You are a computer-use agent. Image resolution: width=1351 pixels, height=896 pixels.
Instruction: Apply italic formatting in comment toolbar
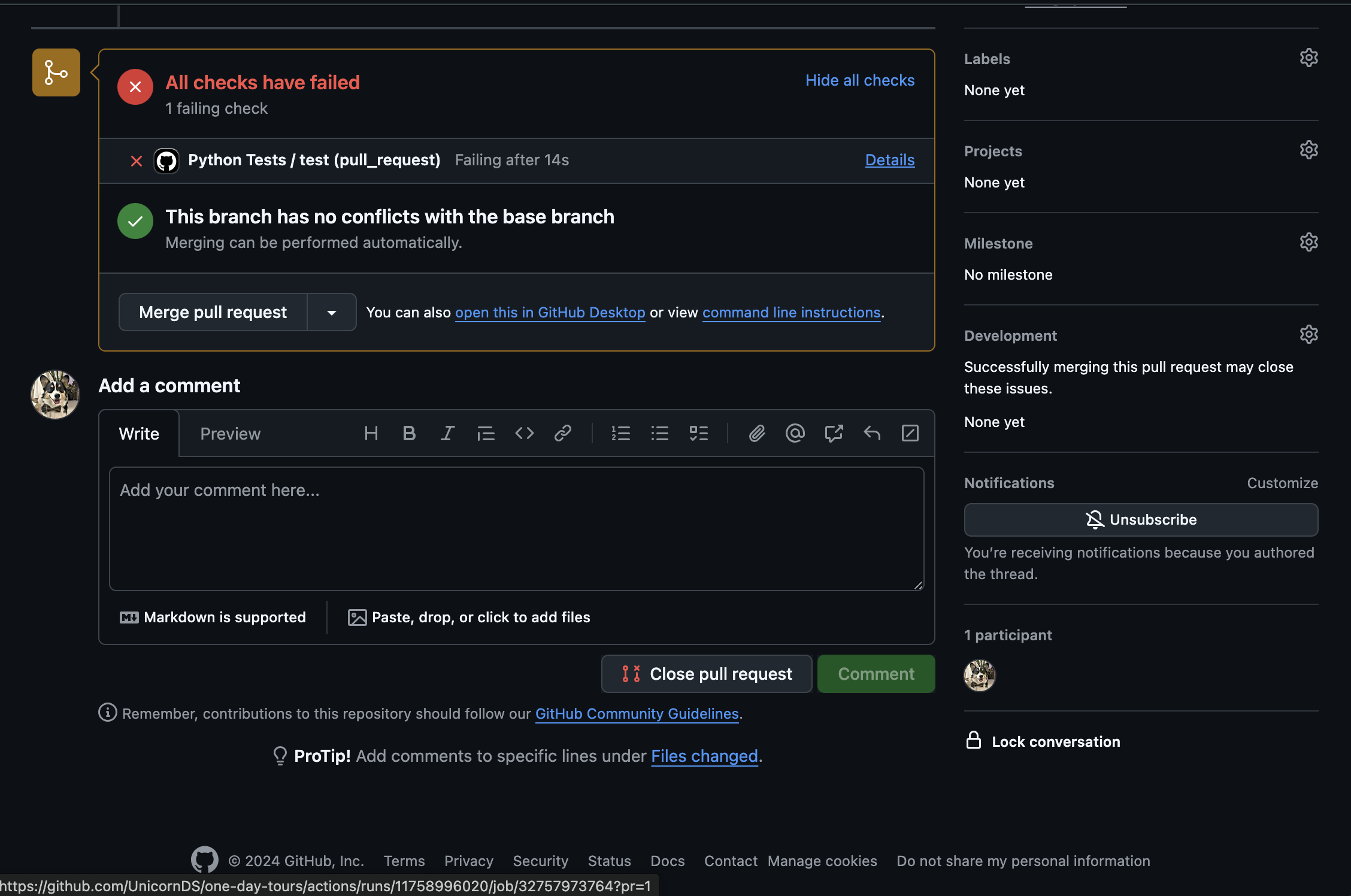pyautogui.click(x=447, y=433)
